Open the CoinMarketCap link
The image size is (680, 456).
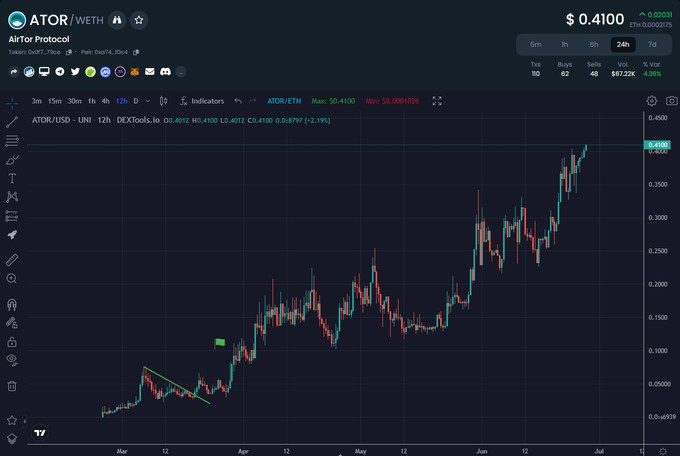coord(105,72)
